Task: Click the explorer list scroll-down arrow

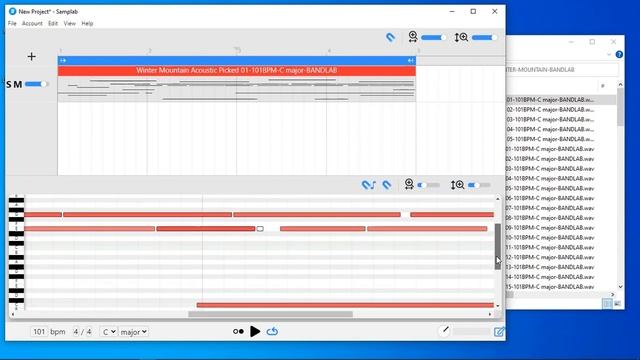Action: (620, 287)
